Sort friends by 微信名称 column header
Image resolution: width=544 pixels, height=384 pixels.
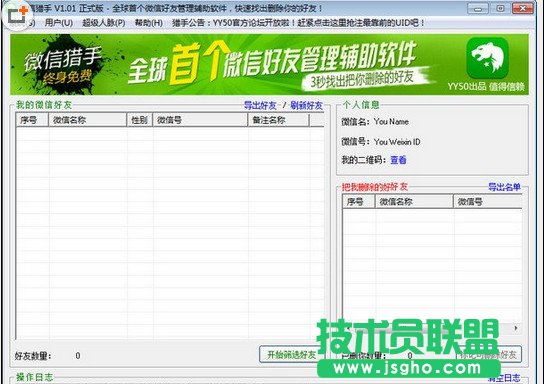[x=88, y=120]
